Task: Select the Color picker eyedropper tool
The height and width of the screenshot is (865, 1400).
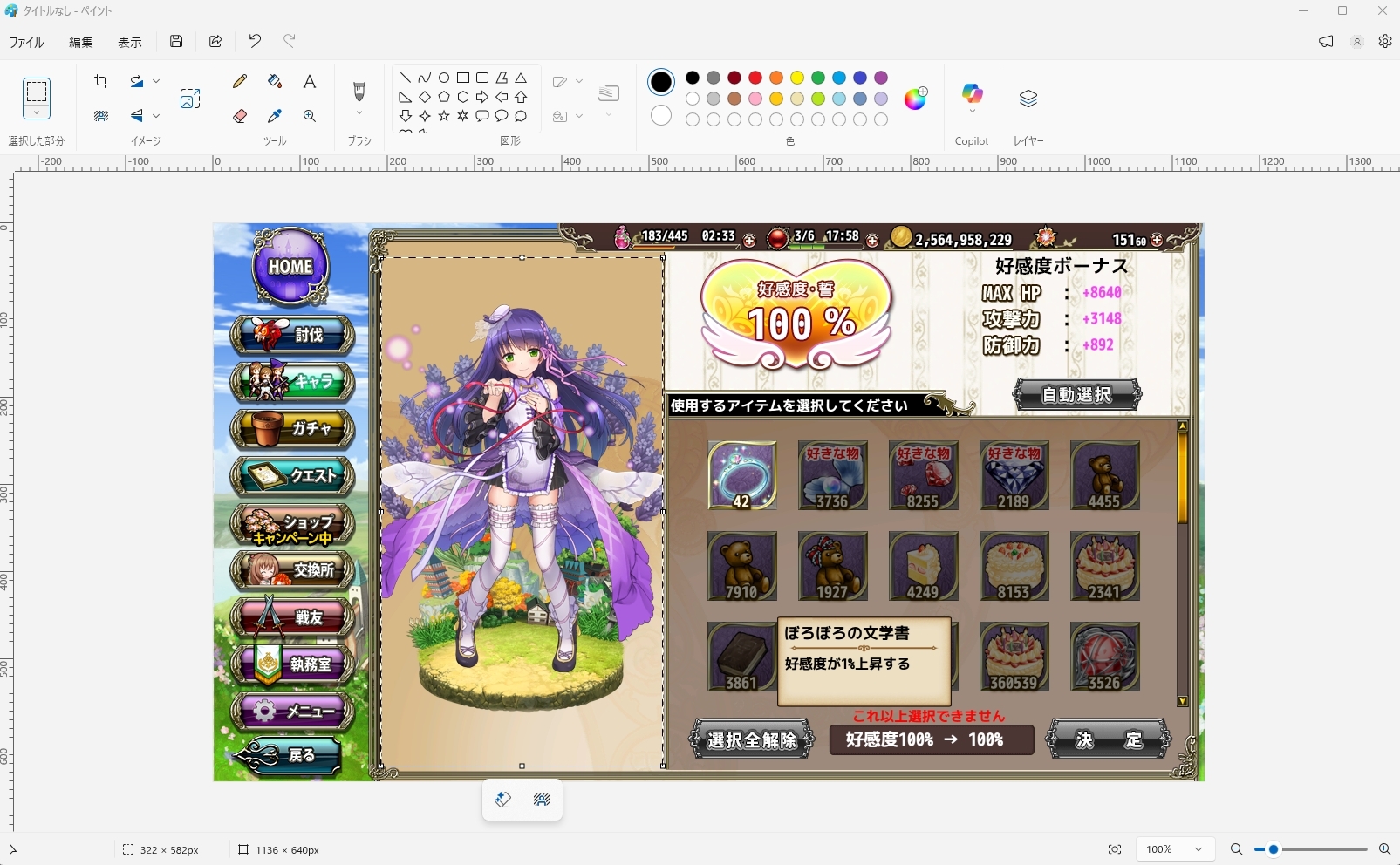Action: tap(275, 116)
